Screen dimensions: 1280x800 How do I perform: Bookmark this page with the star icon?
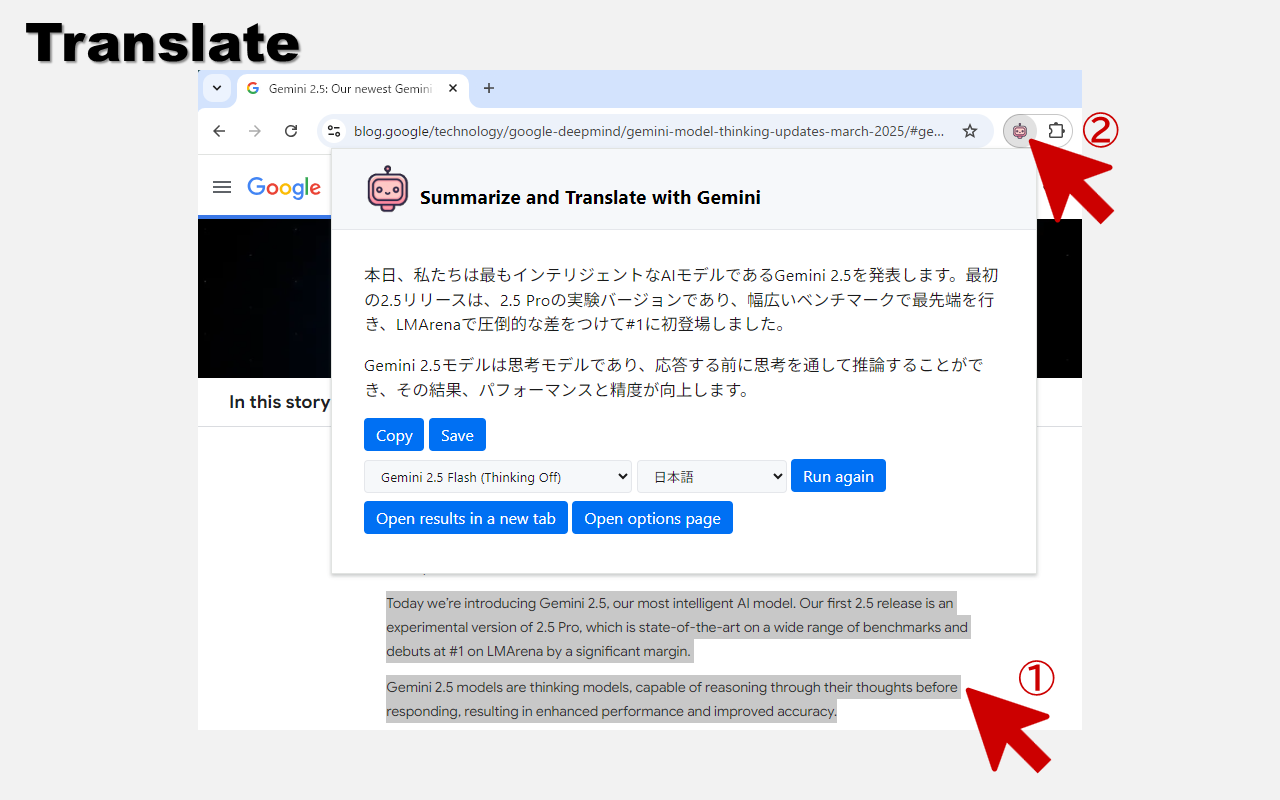pos(970,131)
